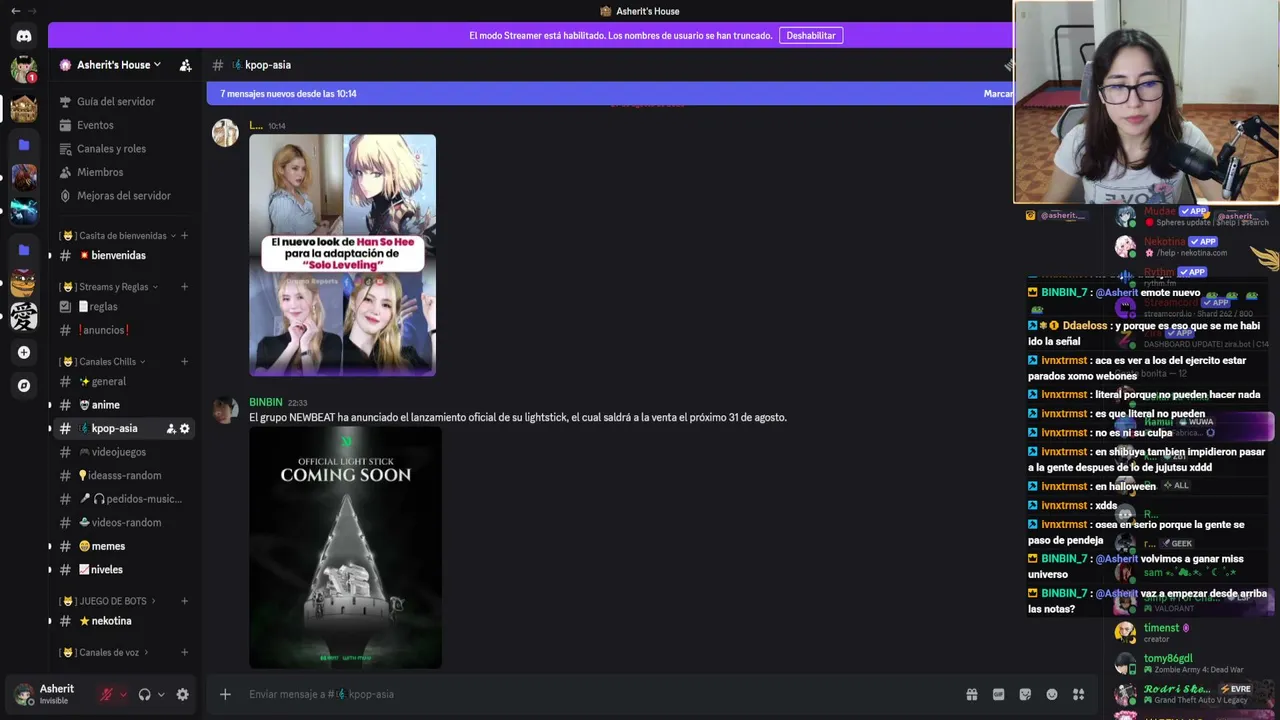Collapse Canales Chills category
The width and height of the screenshot is (1280, 720).
tap(103, 362)
